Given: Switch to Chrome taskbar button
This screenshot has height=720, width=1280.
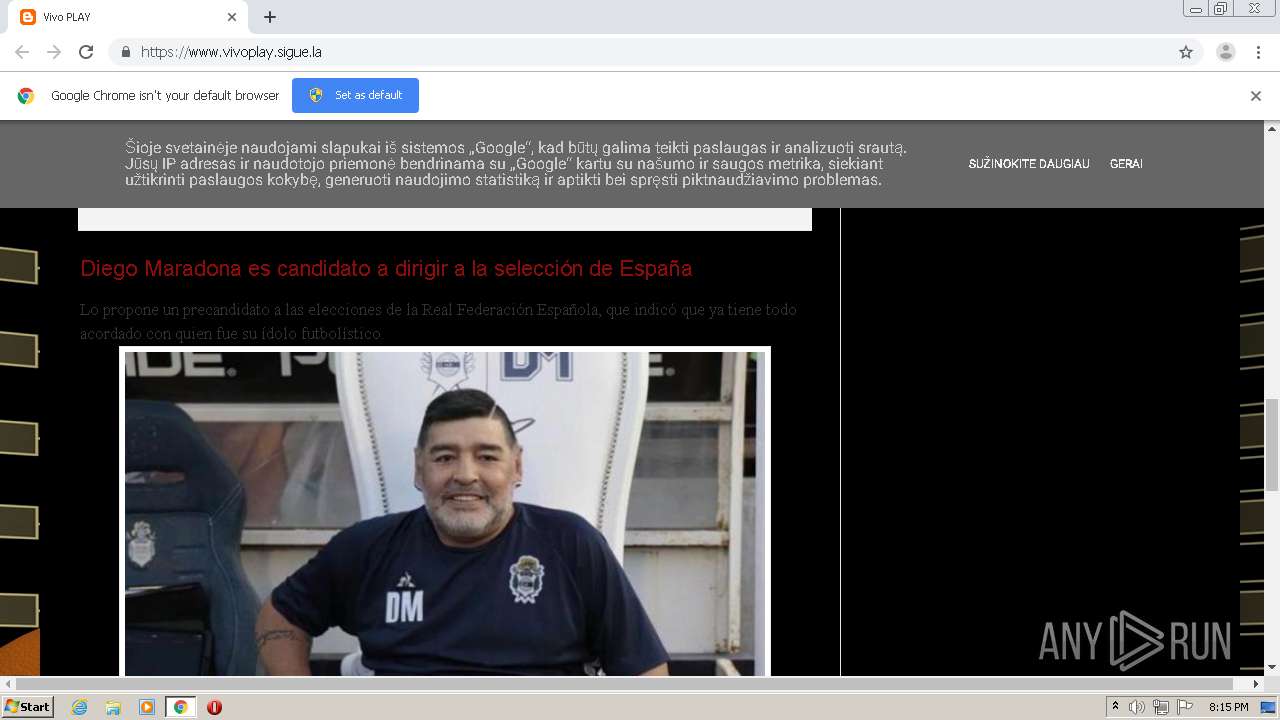Looking at the screenshot, I should tap(180, 707).
